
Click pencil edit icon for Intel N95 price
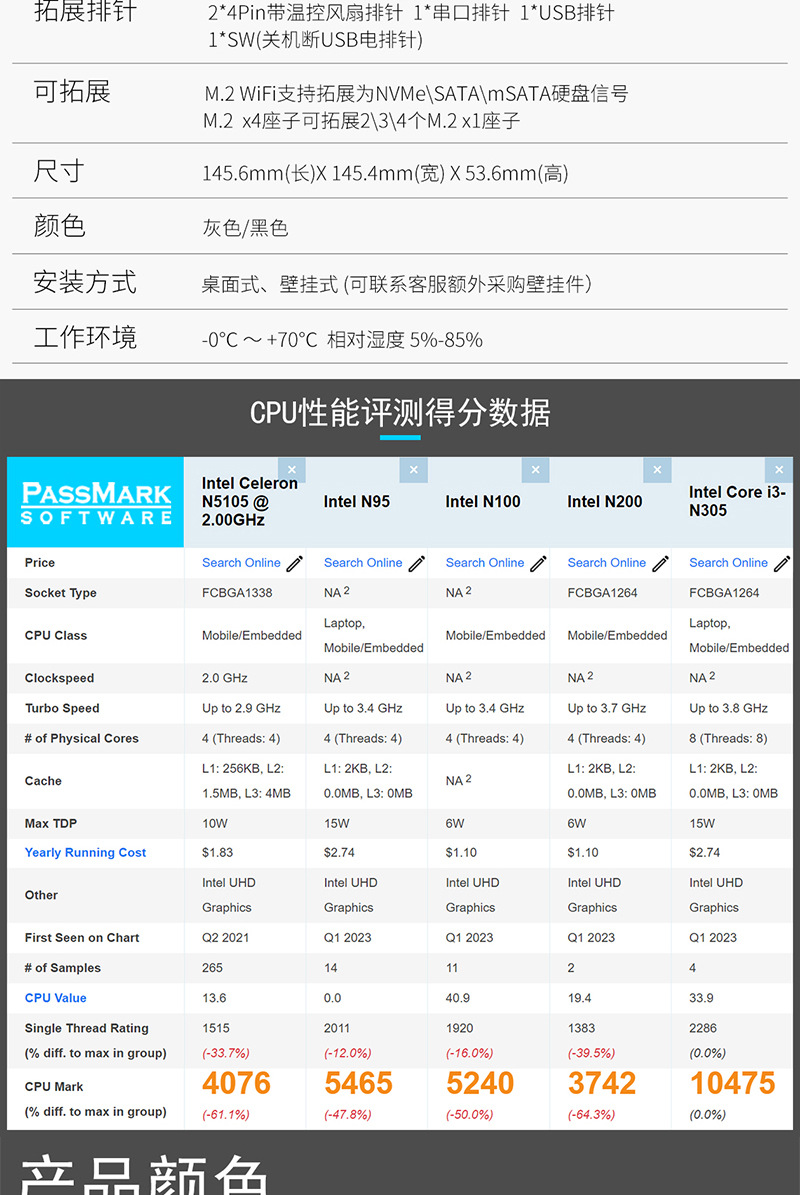click(x=417, y=564)
